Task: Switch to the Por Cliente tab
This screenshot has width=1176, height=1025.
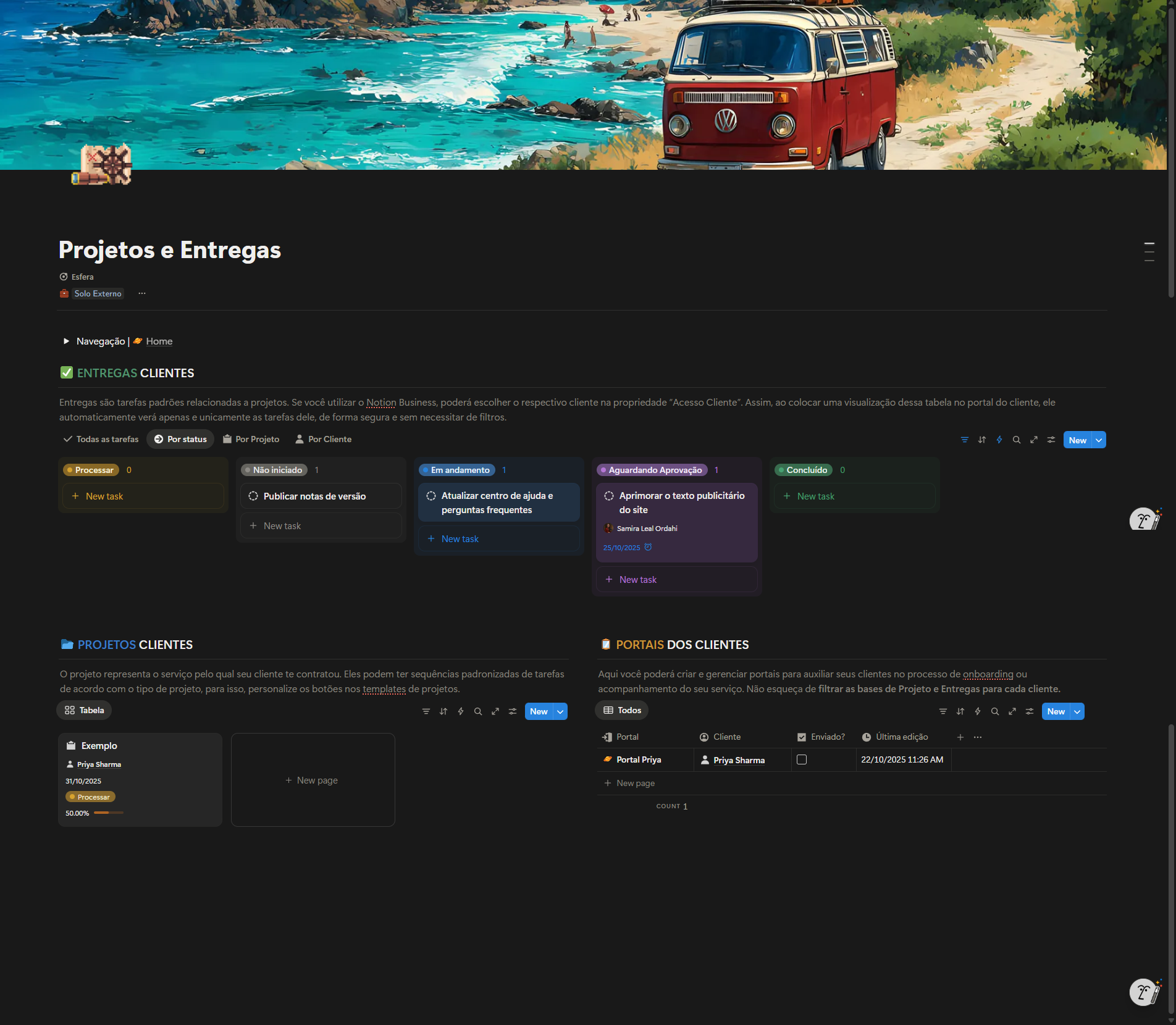Action: [323, 440]
